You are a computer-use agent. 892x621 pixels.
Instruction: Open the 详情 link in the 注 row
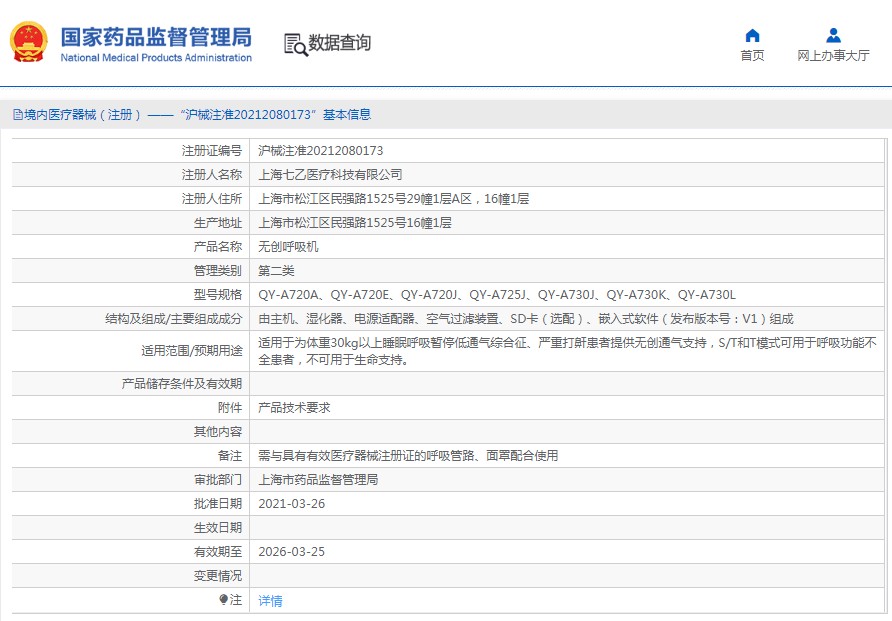(x=270, y=601)
